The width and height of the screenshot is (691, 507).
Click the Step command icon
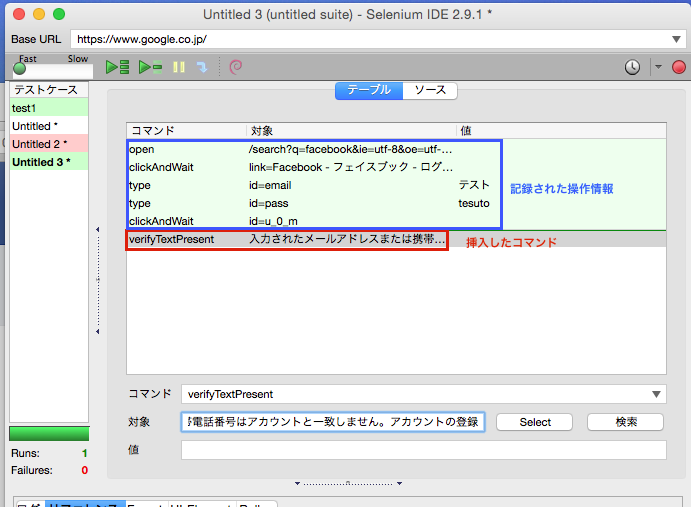pyautogui.click(x=202, y=68)
